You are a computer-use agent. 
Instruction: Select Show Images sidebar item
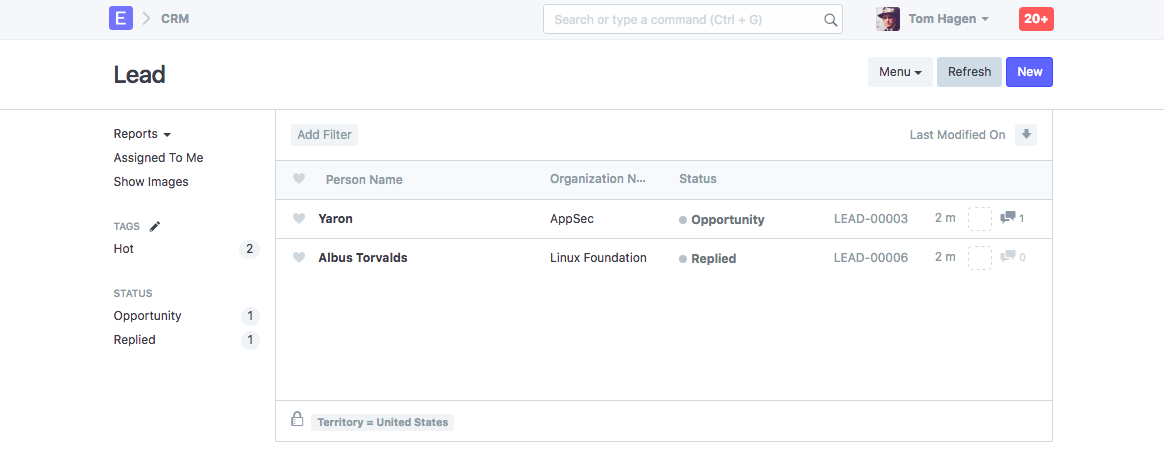click(151, 182)
